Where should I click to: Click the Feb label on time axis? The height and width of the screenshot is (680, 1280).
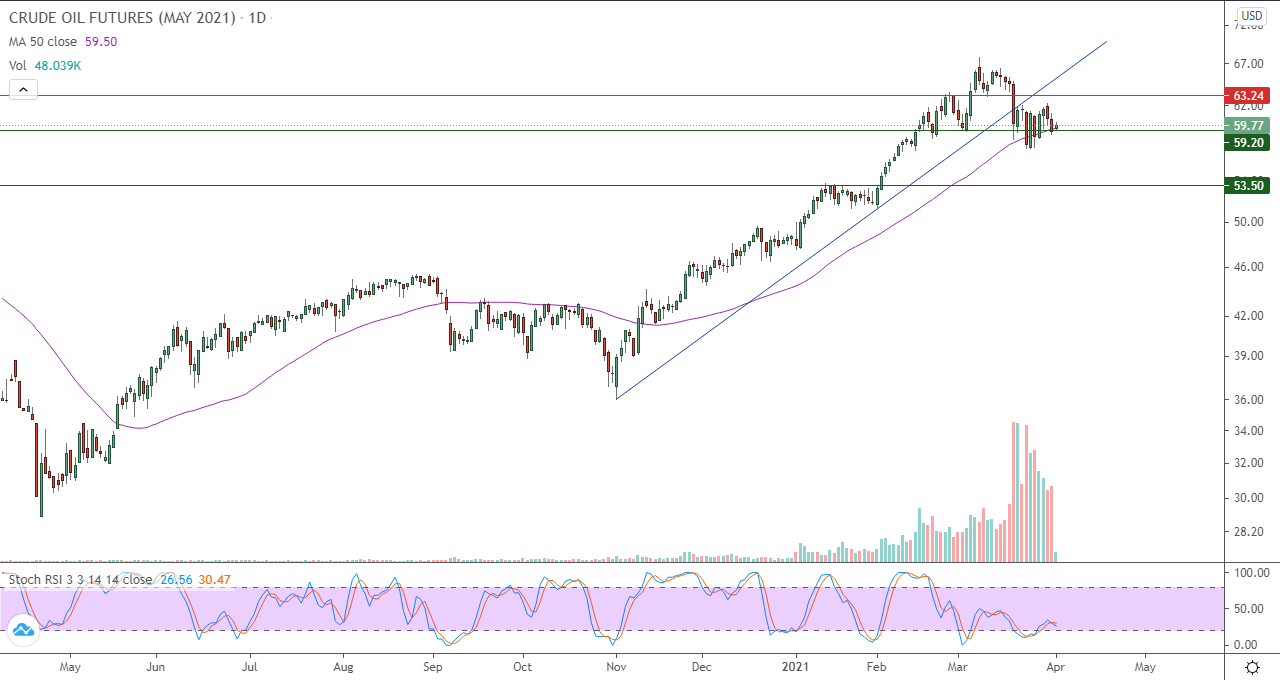point(876,665)
